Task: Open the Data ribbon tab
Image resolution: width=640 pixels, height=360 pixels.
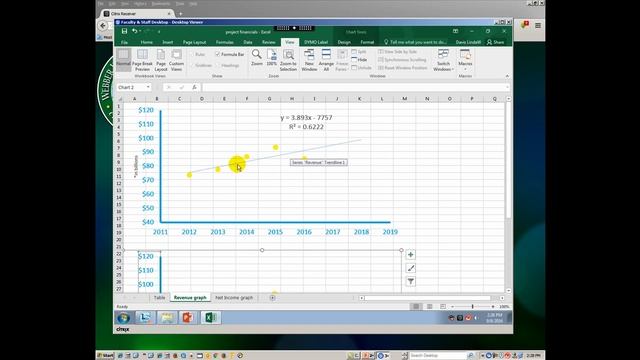Action: (x=248, y=42)
